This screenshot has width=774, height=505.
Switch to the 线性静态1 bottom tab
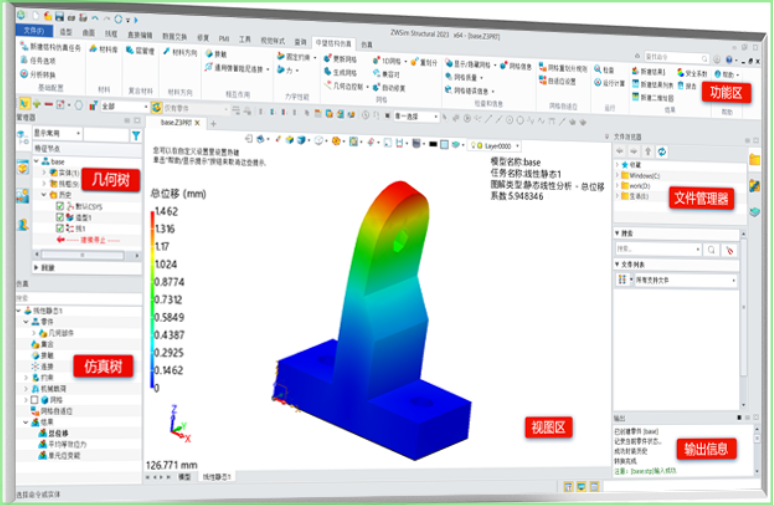pos(216,478)
